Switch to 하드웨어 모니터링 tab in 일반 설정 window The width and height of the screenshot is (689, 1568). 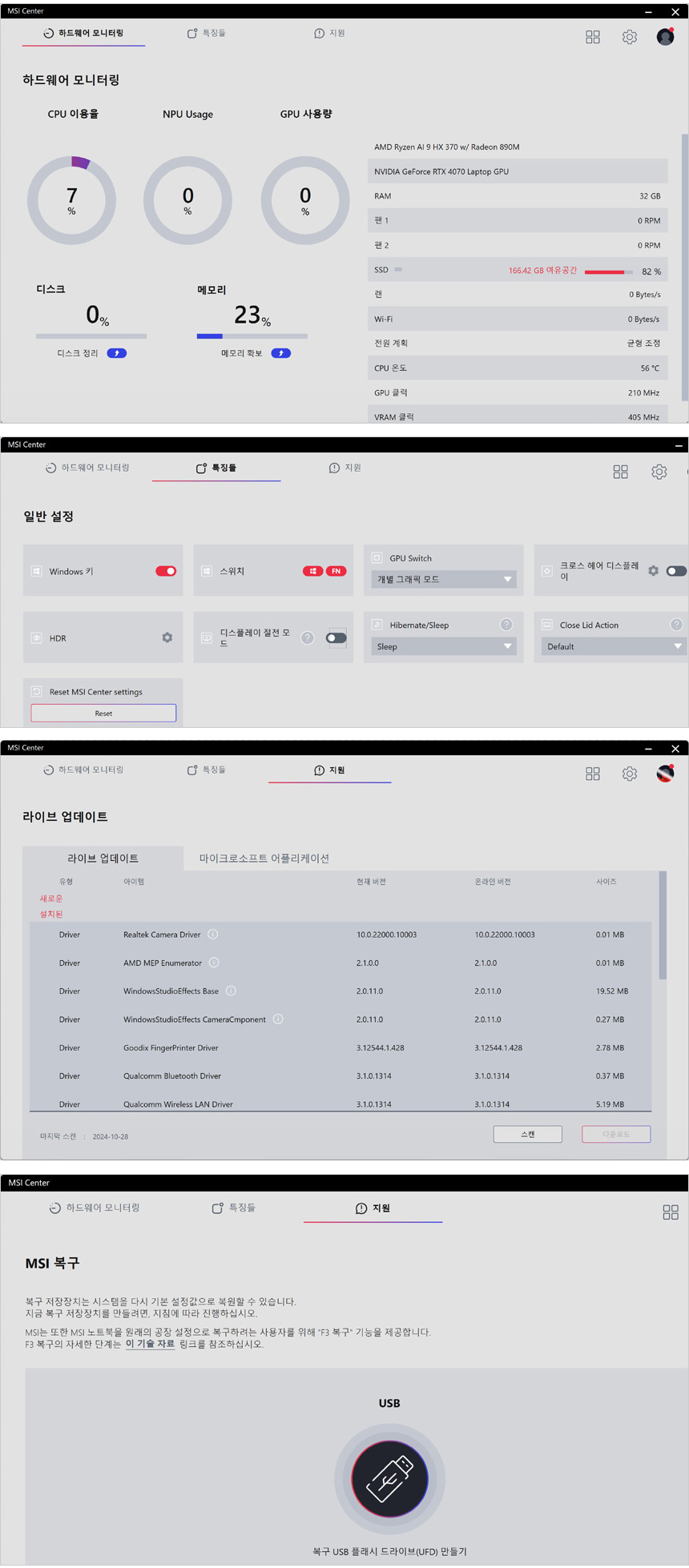pyautogui.click(x=87, y=468)
